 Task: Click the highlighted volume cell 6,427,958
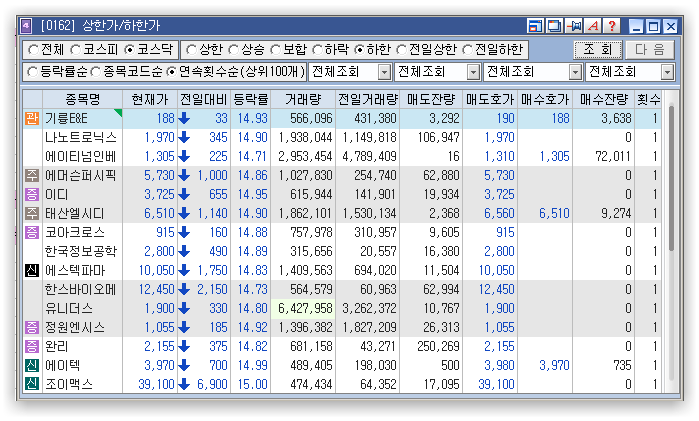303,308
